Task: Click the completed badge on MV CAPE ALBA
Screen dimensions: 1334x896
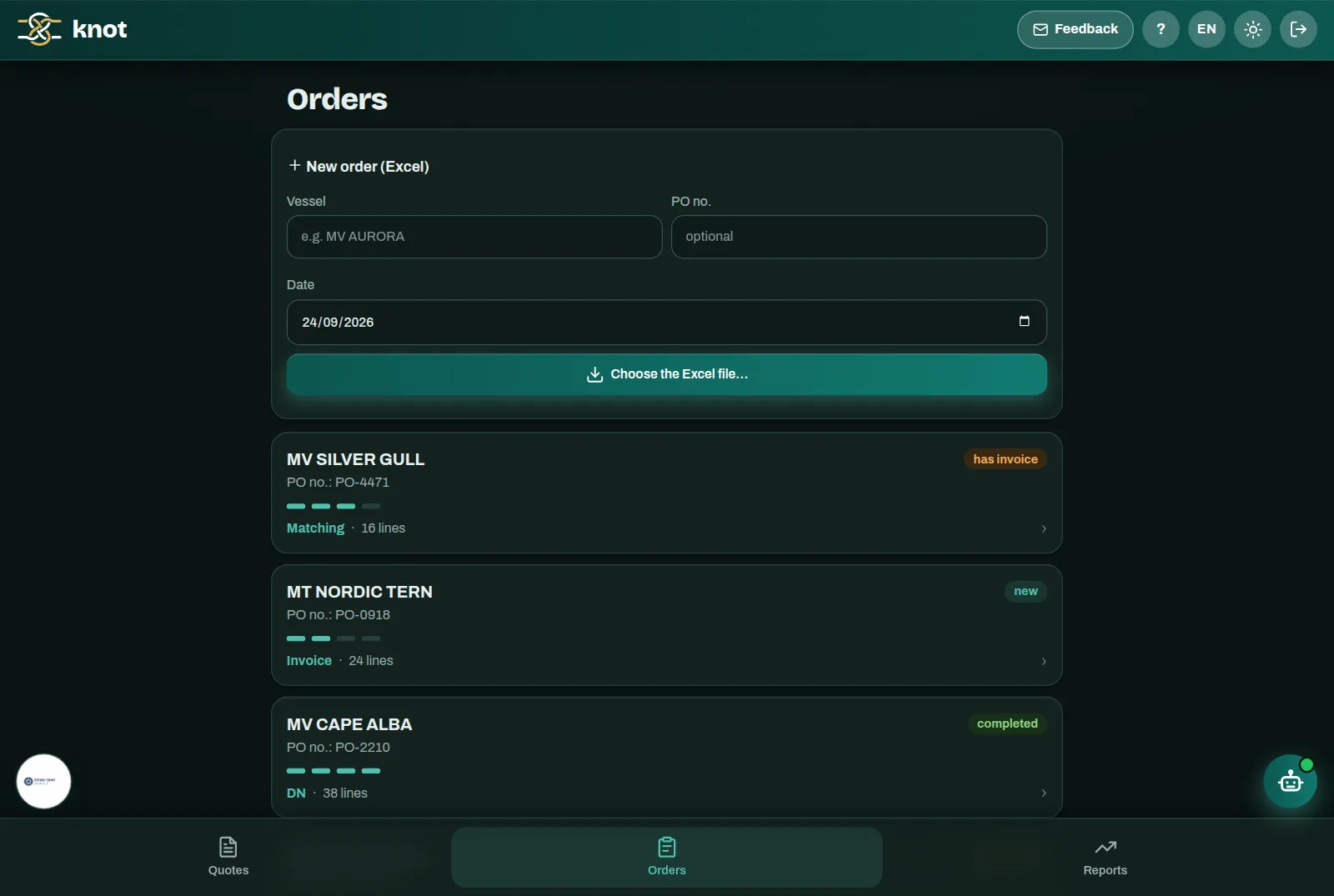Action: coord(1007,723)
